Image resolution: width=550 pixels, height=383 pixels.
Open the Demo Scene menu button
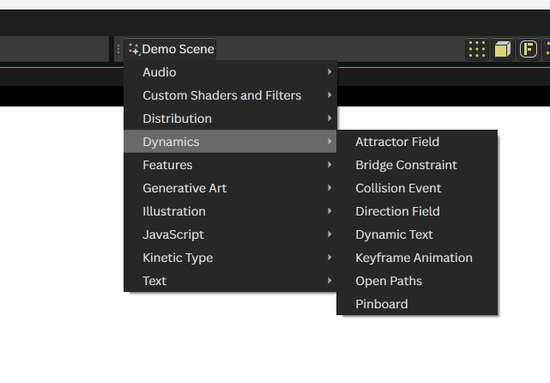(x=170, y=49)
